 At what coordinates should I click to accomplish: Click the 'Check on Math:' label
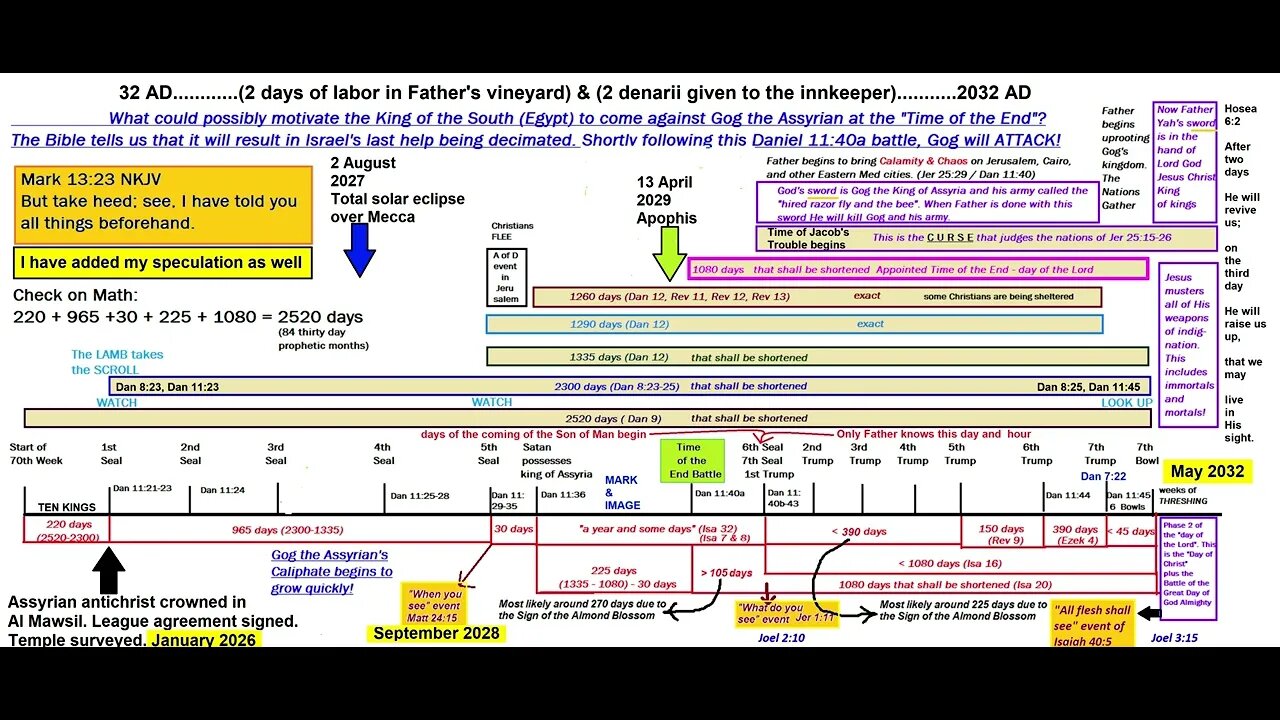tap(73, 296)
